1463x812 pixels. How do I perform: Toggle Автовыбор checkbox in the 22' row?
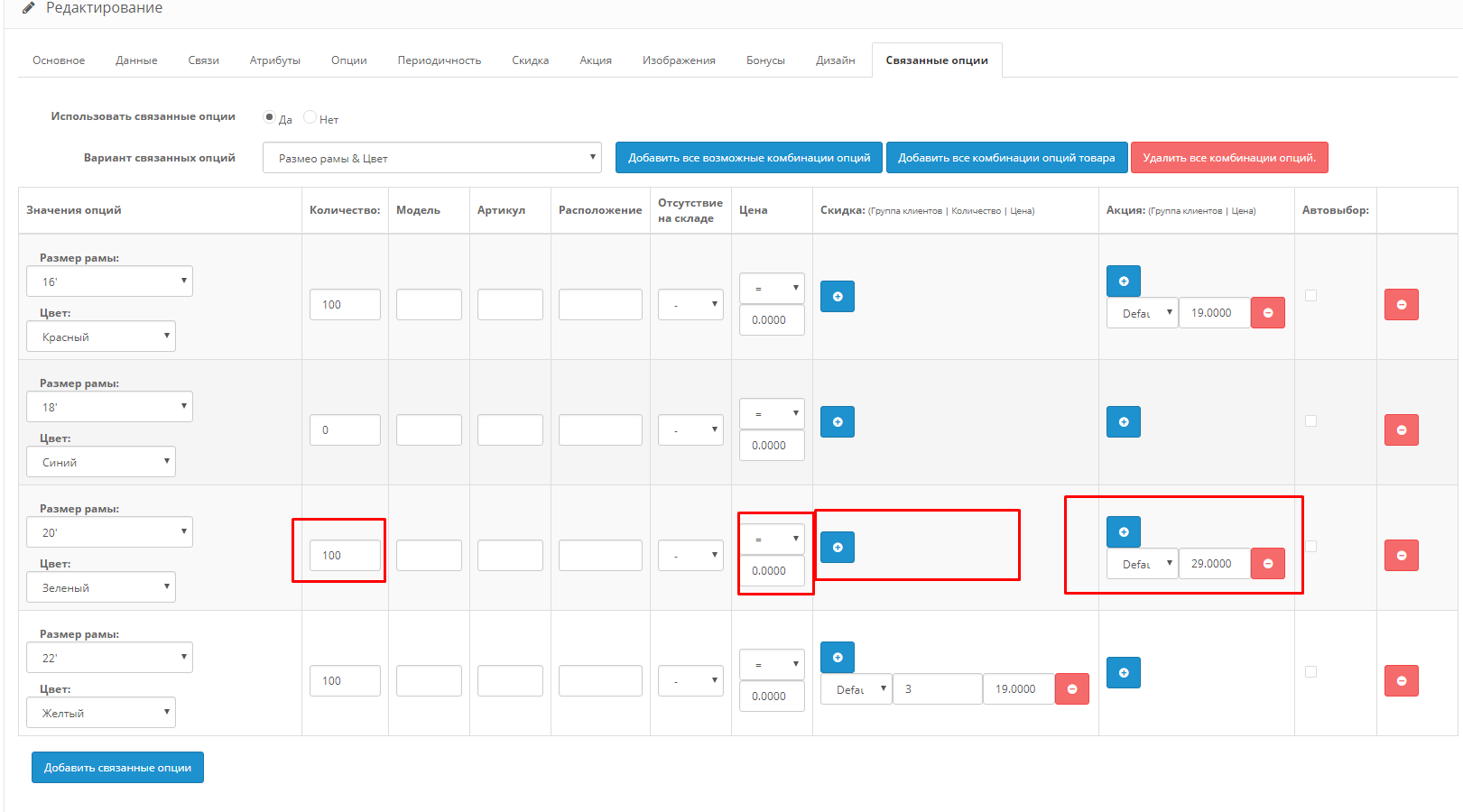point(1310,671)
